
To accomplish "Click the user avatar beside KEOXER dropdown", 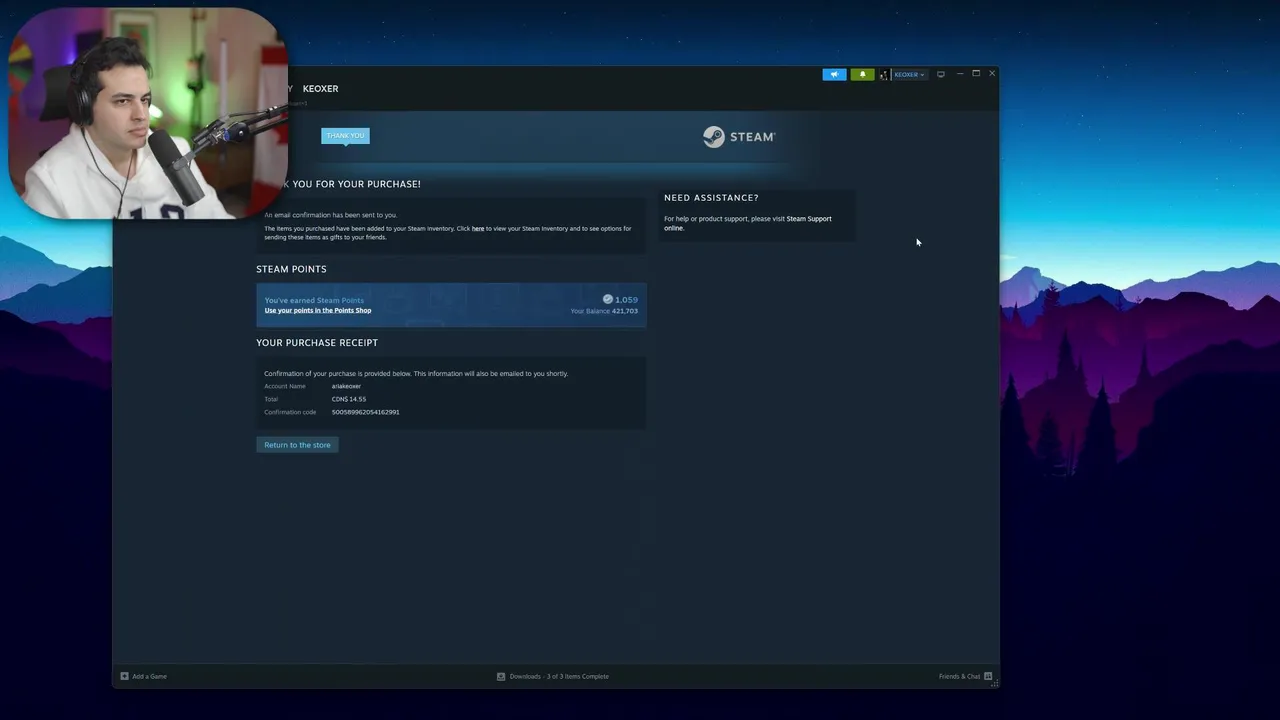I will [x=883, y=74].
